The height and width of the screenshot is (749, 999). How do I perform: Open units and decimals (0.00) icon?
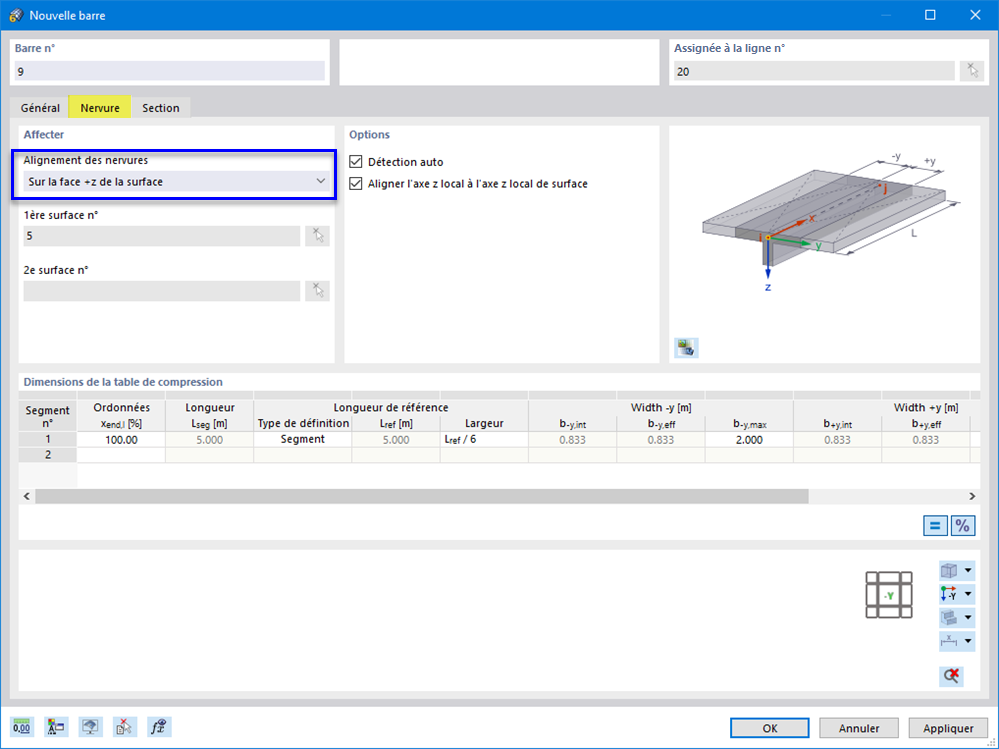tap(22, 727)
